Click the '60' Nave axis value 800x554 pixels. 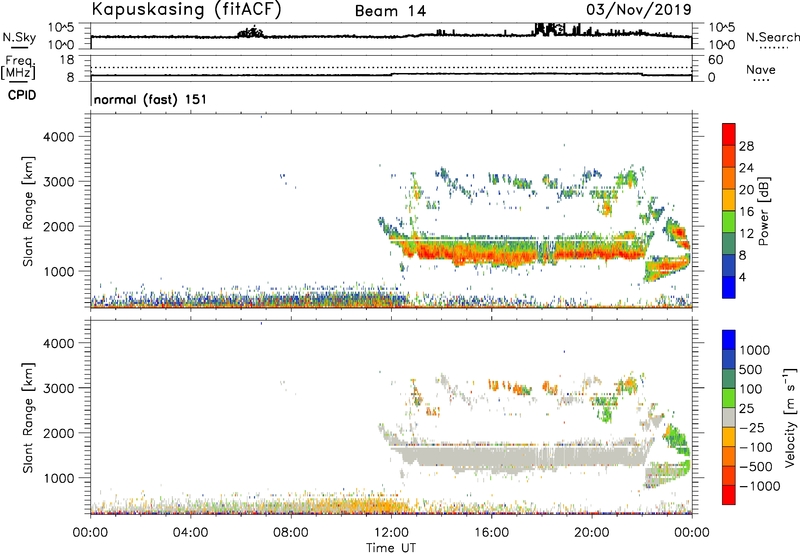[716, 60]
